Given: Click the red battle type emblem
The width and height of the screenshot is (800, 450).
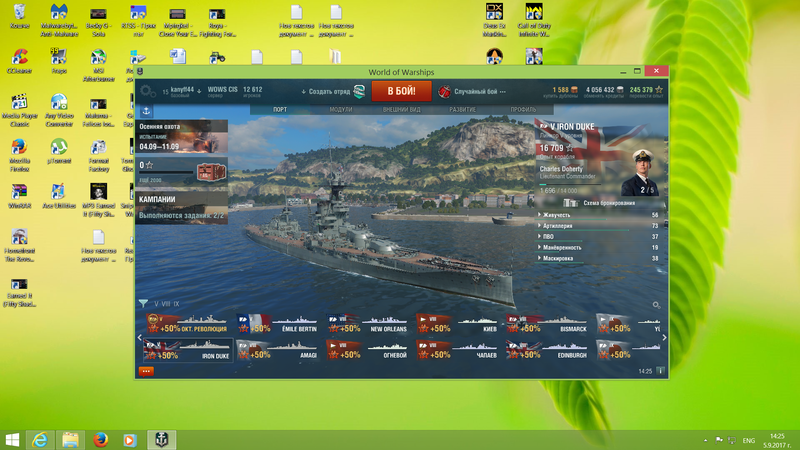Looking at the screenshot, I should [444, 91].
